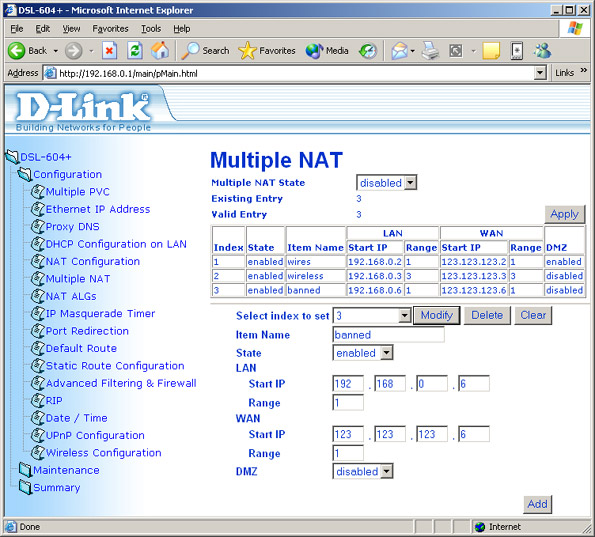Open the File menu
595x537 pixels.
[17, 29]
